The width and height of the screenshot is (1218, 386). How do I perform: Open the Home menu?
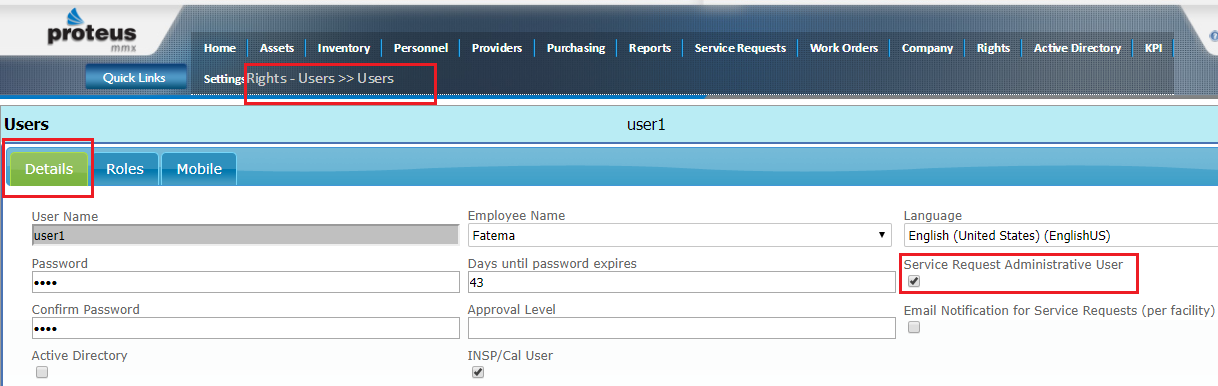tap(220, 48)
